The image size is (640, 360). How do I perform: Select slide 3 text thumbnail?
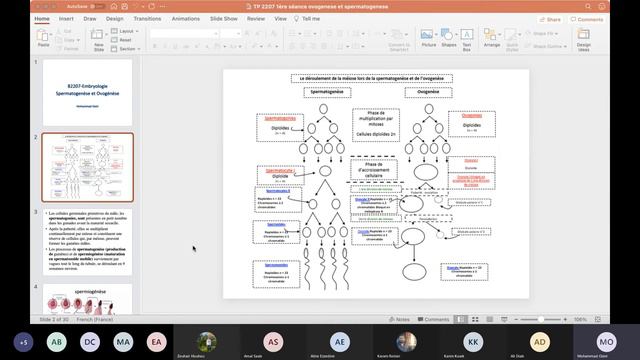(x=87, y=242)
